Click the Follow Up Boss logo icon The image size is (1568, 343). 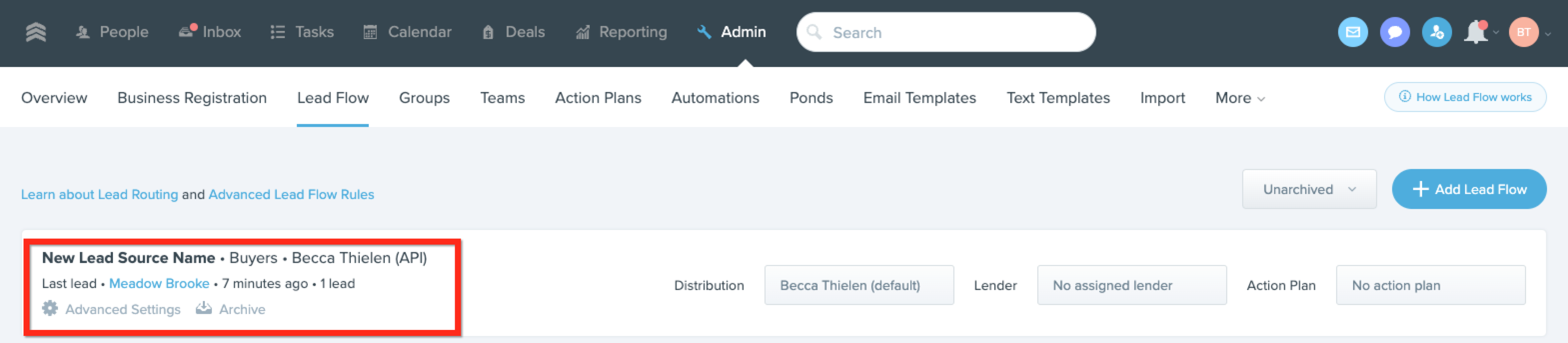(x=36, y=31)
